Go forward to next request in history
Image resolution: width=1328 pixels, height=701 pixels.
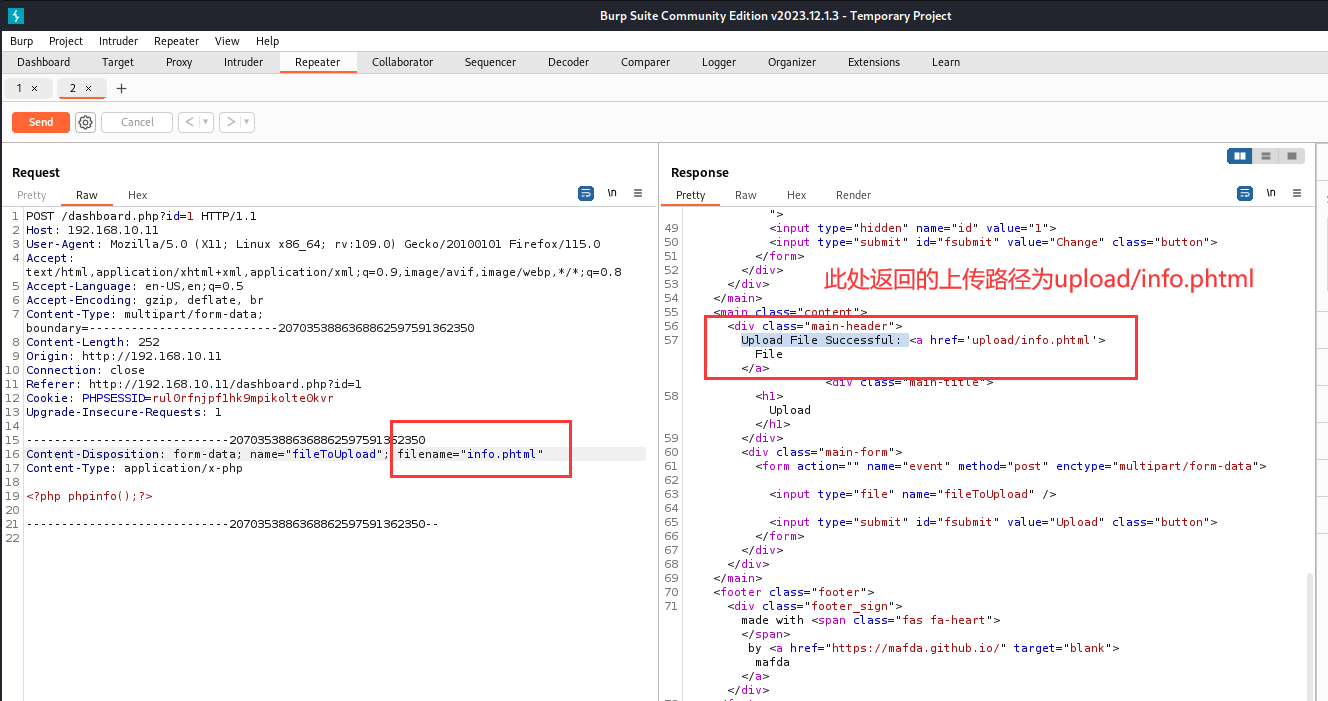[x=230, y=122]
